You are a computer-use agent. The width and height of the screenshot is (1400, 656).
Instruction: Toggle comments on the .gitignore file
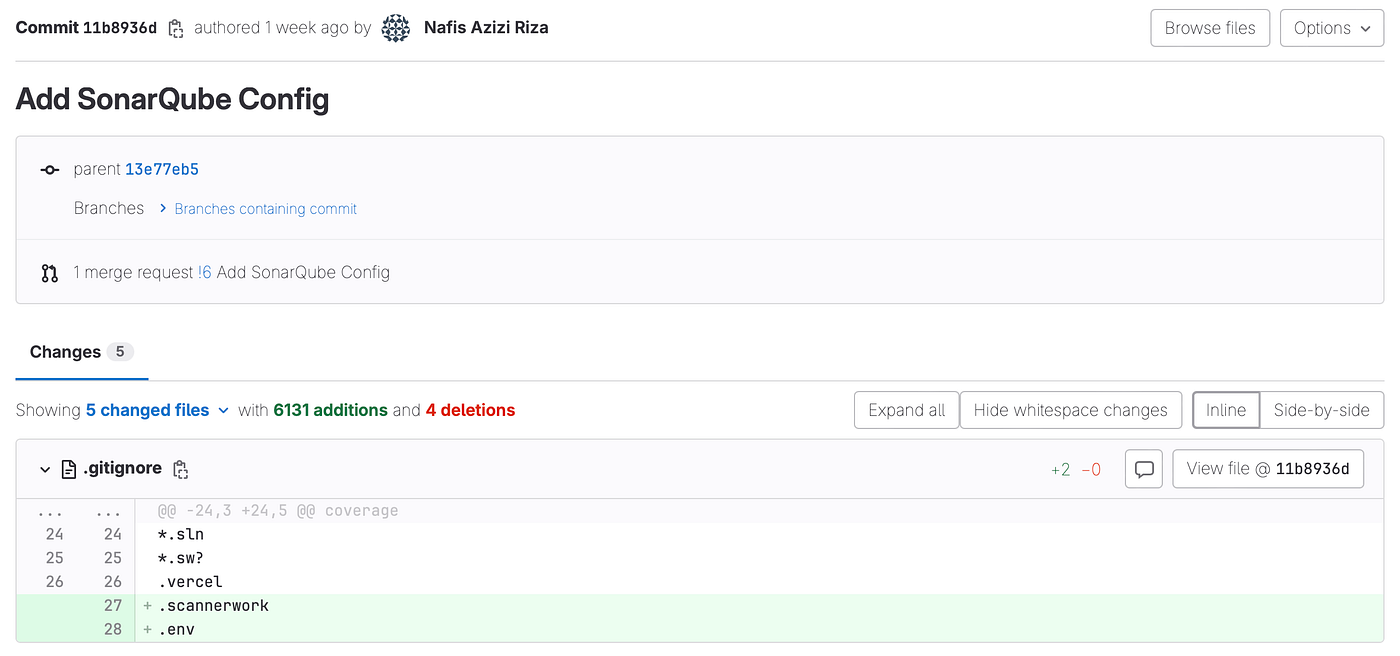[x=1144, y=468]
